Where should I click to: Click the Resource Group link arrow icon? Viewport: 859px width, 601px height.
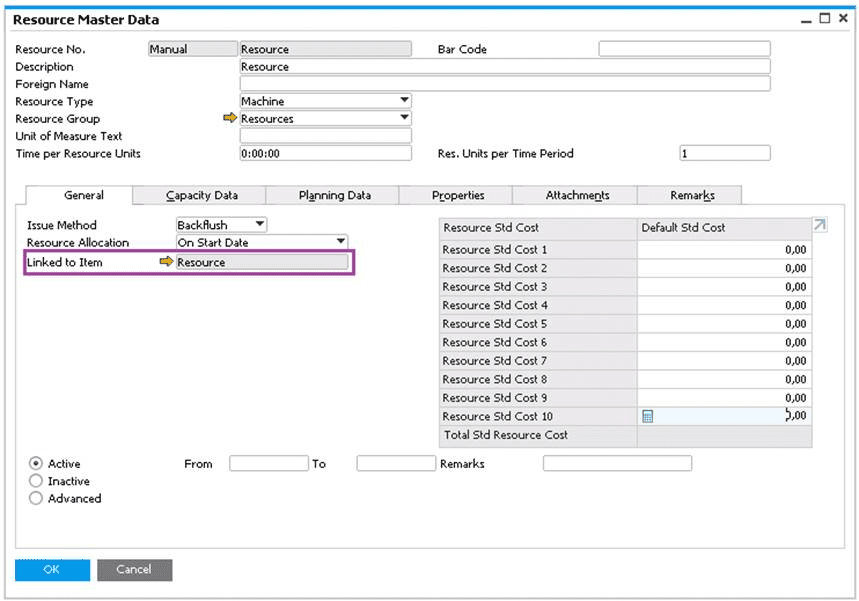click(231, 119)
